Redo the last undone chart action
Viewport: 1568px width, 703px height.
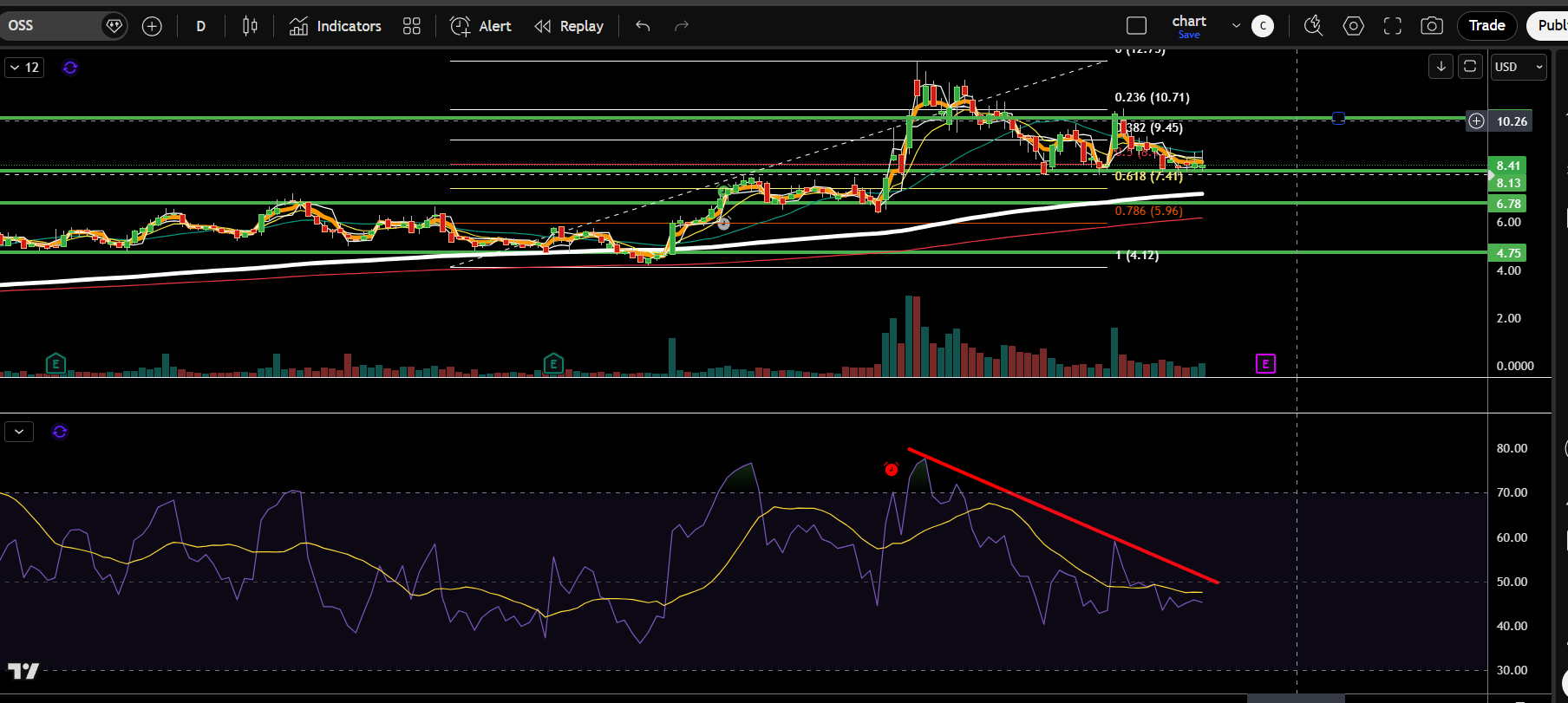pos(682,26)
